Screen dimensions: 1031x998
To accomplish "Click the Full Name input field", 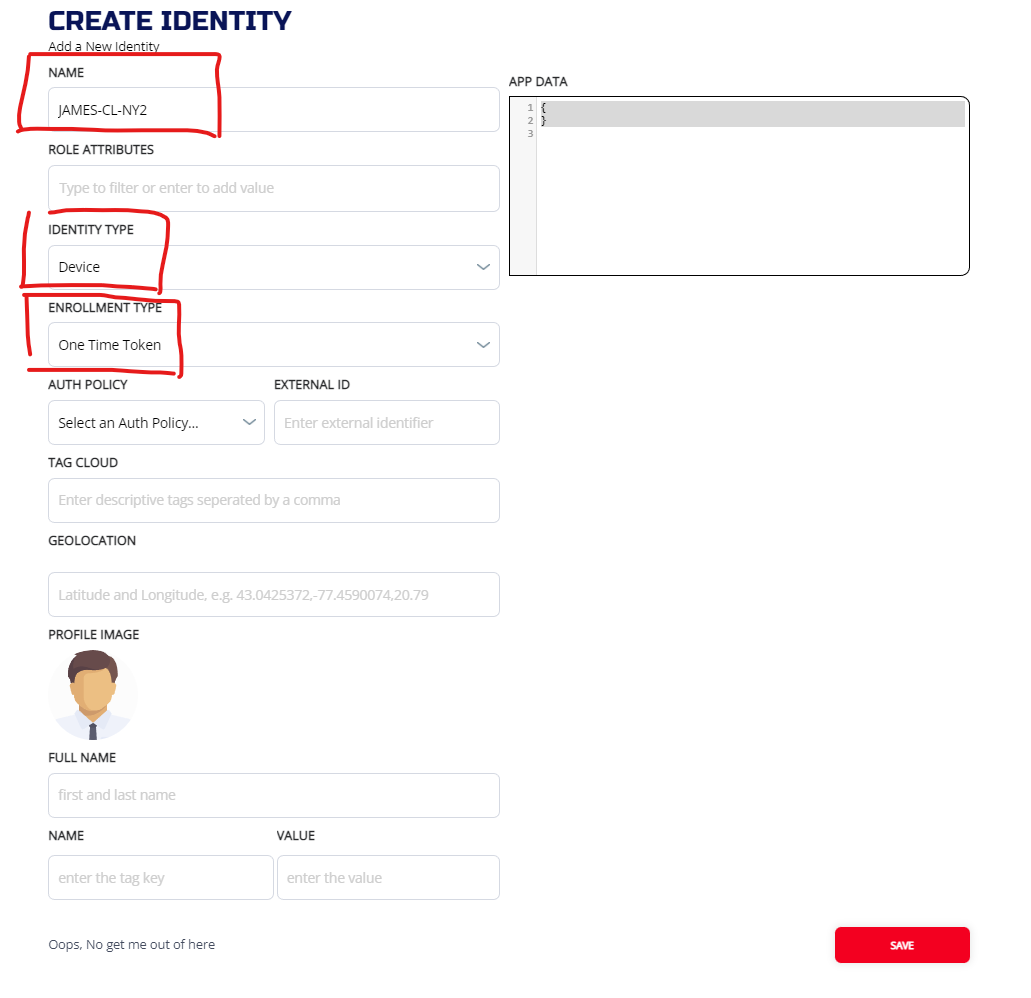I will pos(273,795).
